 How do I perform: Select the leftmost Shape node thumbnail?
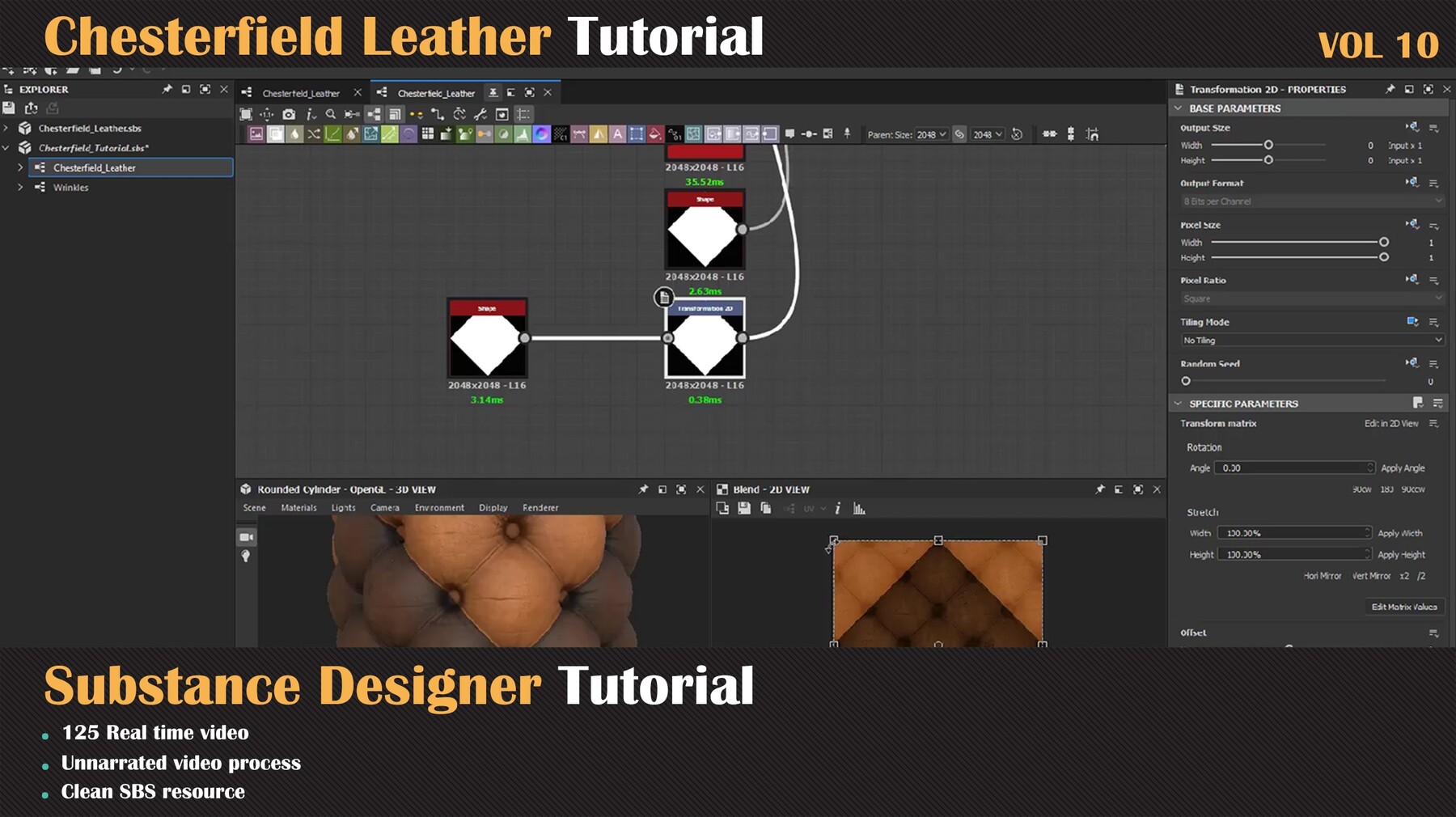pyautogui.click(x=487, y=338)
